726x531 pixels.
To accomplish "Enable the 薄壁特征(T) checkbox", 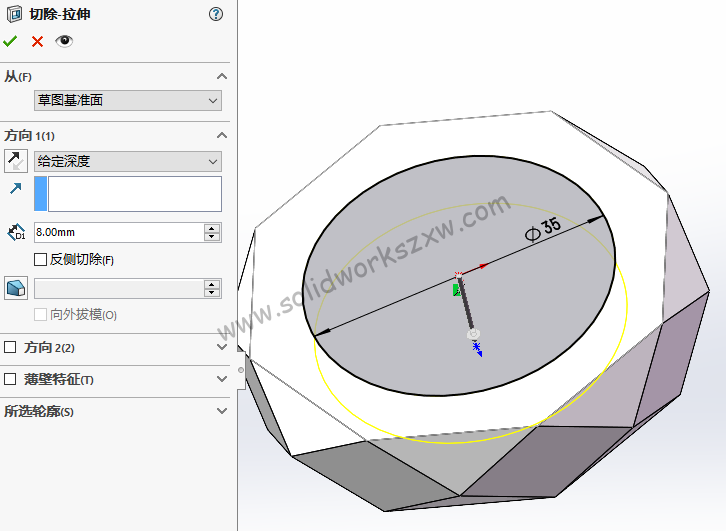I will (10, 380).
